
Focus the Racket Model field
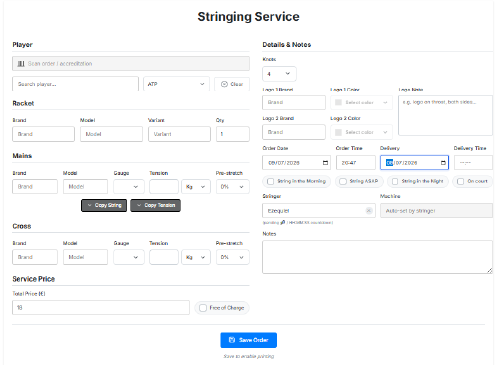click(111, 134)
